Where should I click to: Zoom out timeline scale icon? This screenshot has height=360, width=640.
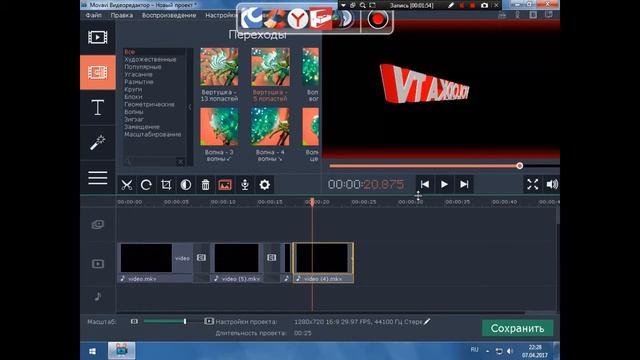pos(134,322)
